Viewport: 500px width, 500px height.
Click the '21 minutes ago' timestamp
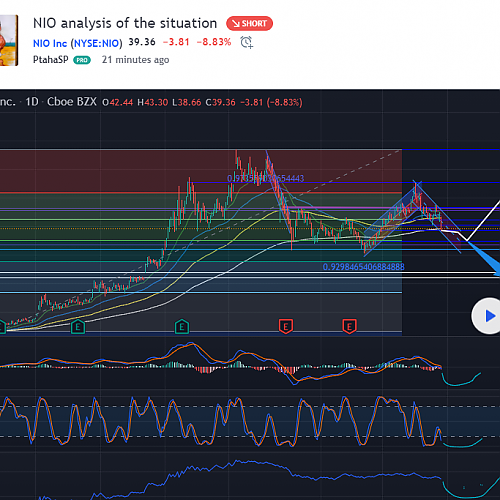point(135,60)
